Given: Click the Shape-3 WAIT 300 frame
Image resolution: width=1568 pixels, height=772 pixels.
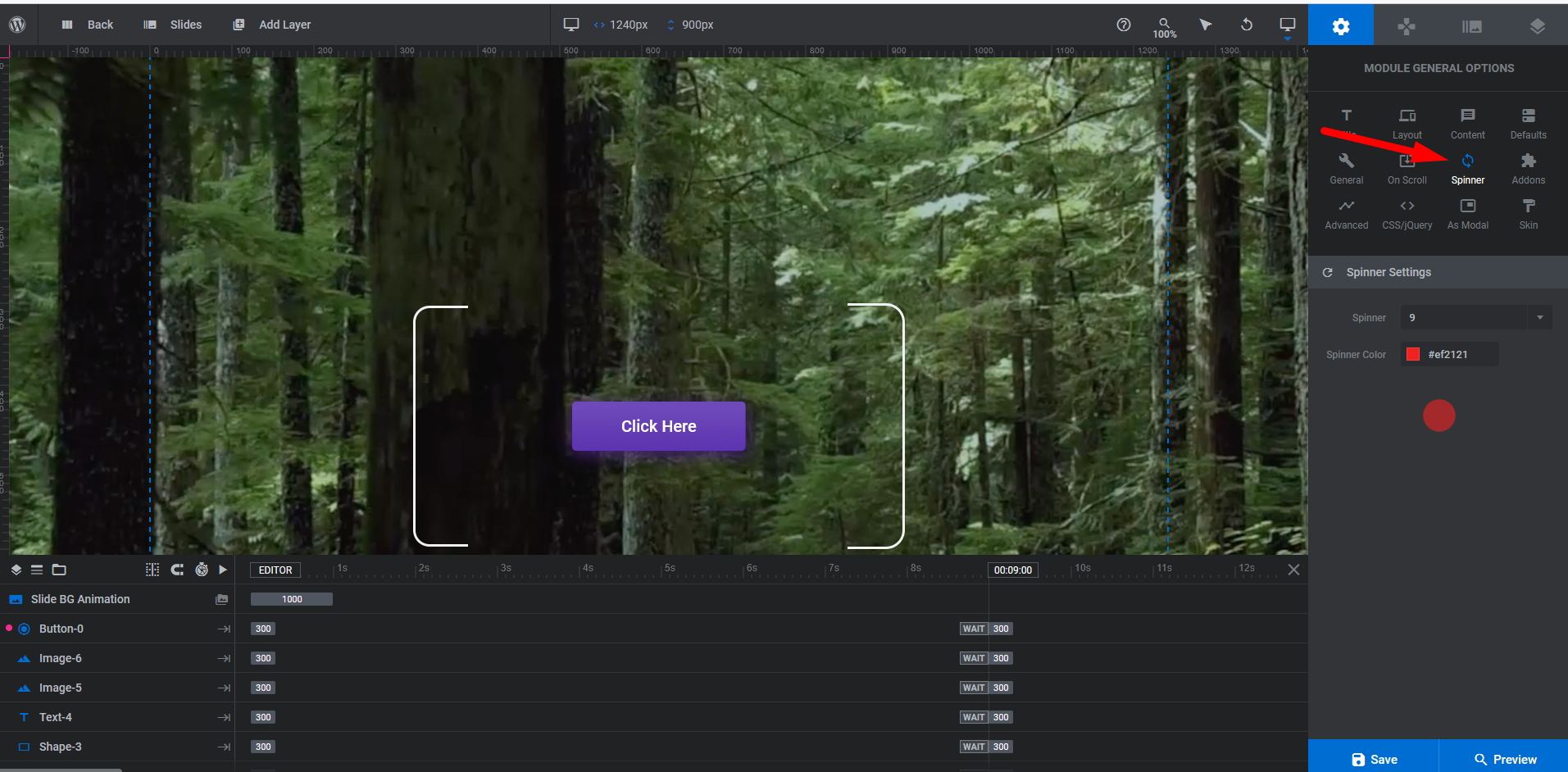Looking at the screenshot, I should point(986,747).
